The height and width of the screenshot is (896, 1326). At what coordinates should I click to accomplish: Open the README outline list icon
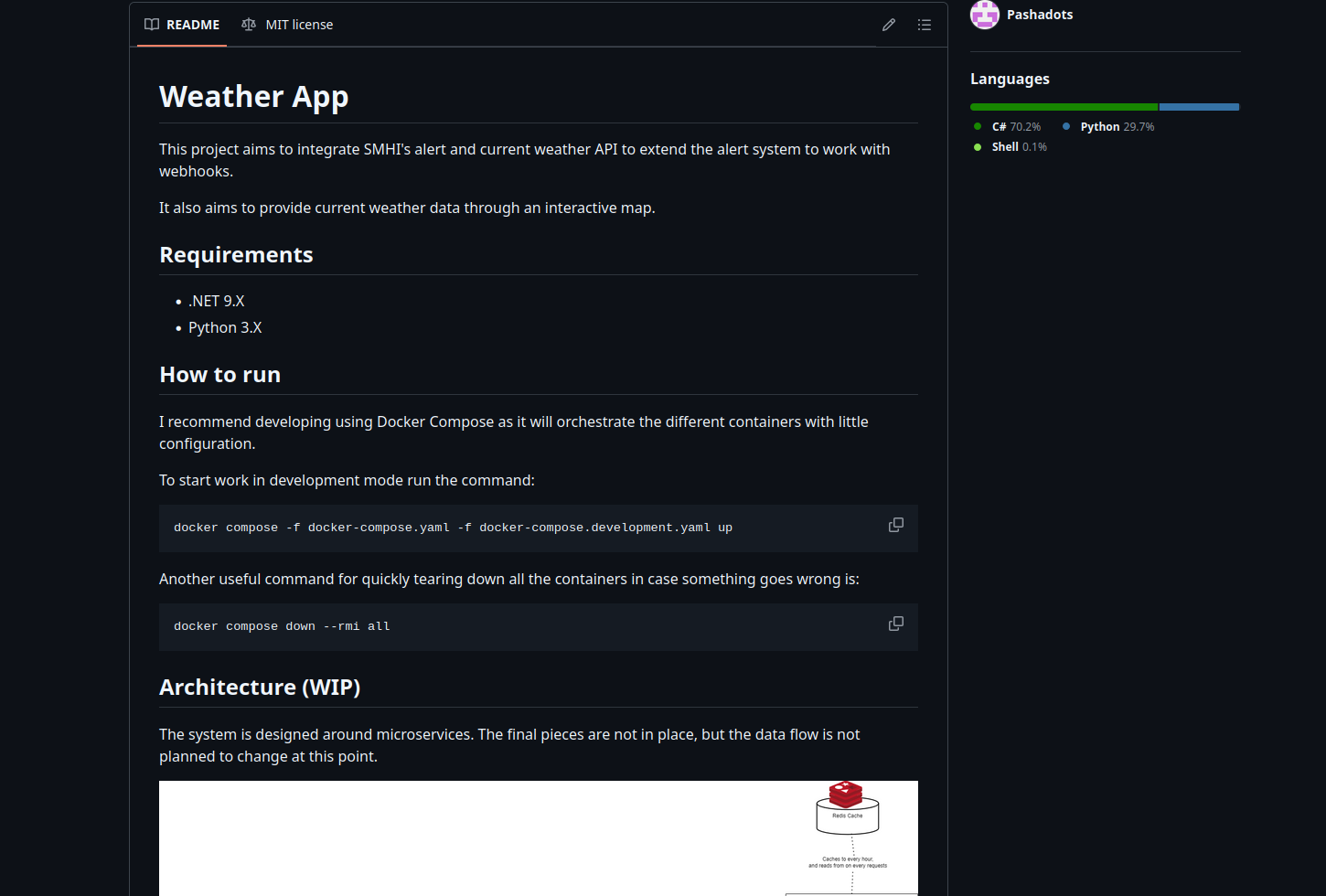[925, 25]
